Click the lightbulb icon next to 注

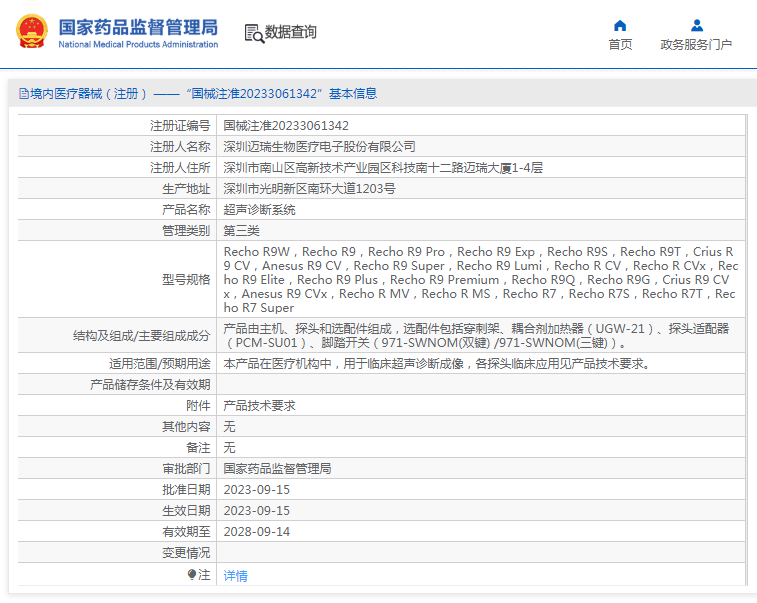(x=192, y=575)
